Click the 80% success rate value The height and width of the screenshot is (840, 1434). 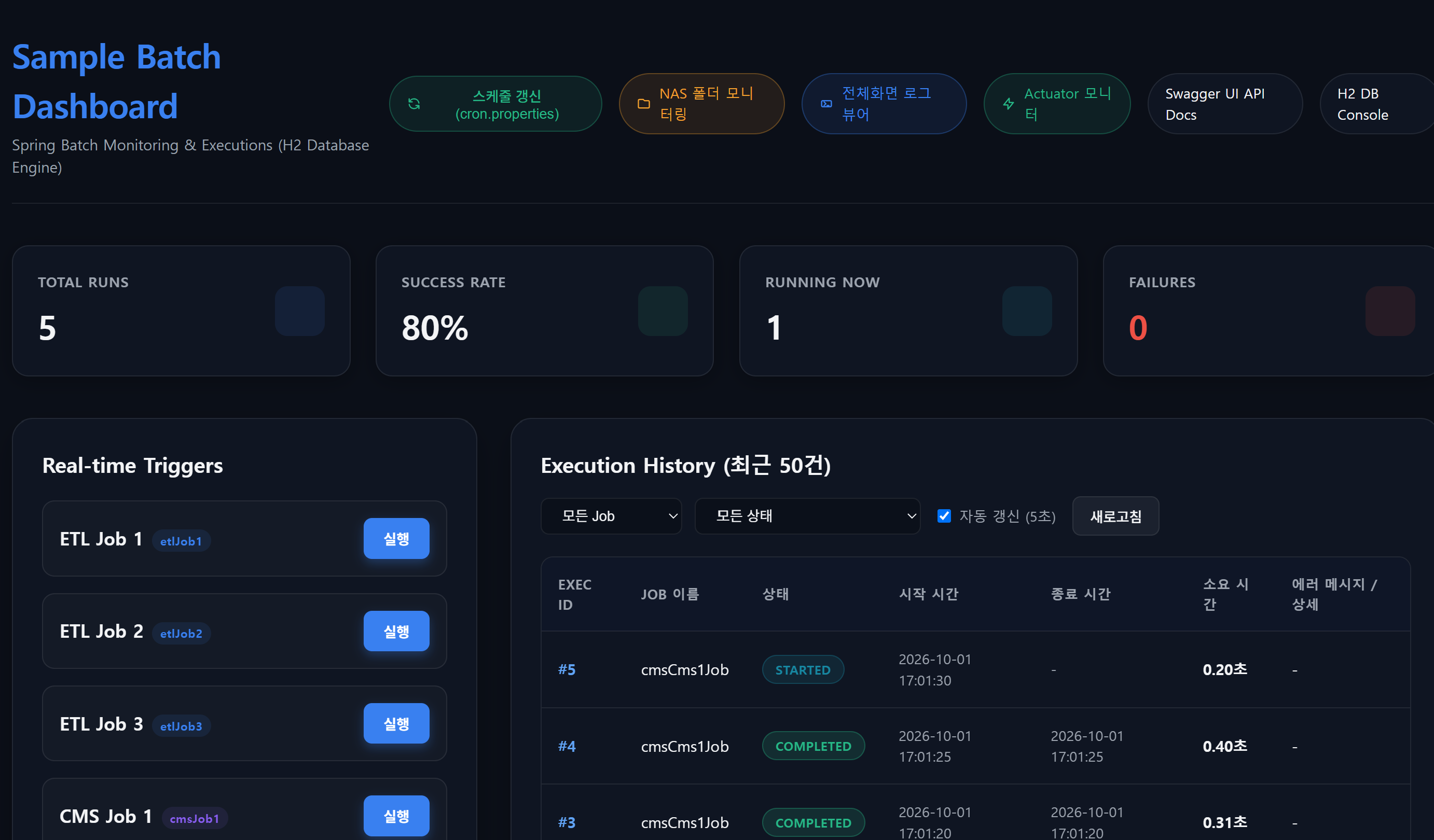(x=435, y=328)
